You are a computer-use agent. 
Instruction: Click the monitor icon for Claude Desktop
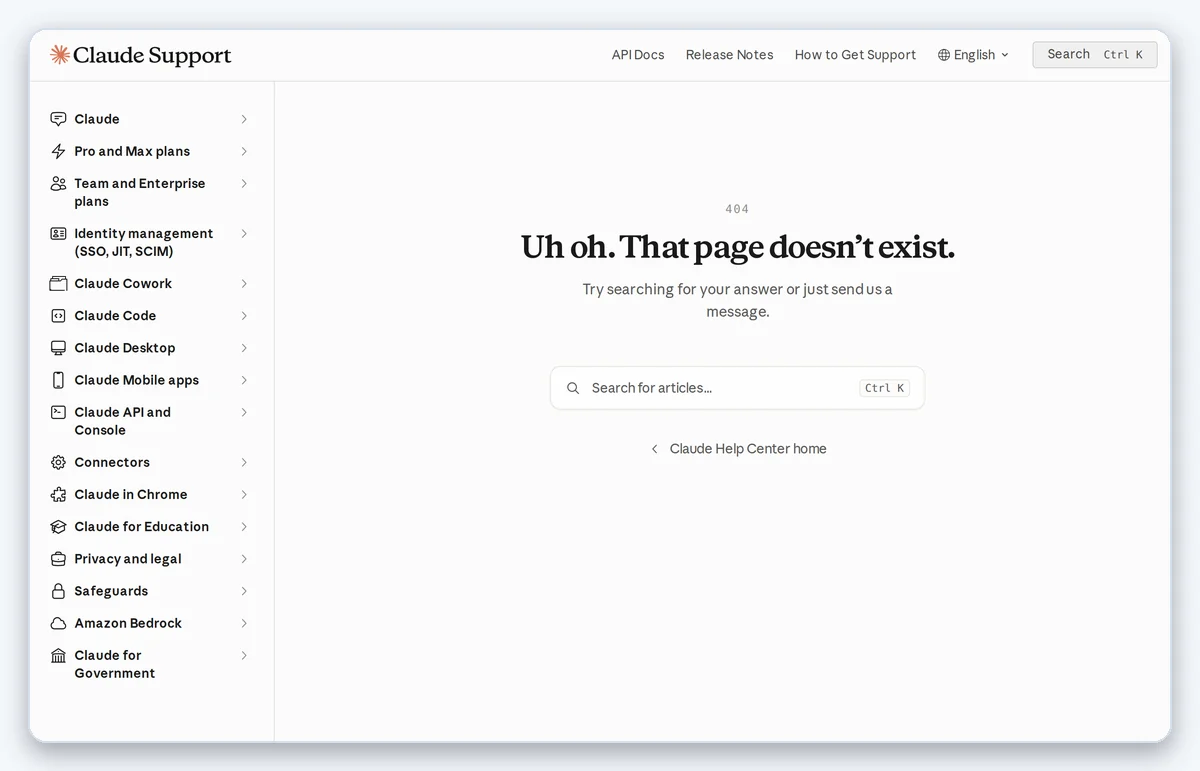pos(58,348)
